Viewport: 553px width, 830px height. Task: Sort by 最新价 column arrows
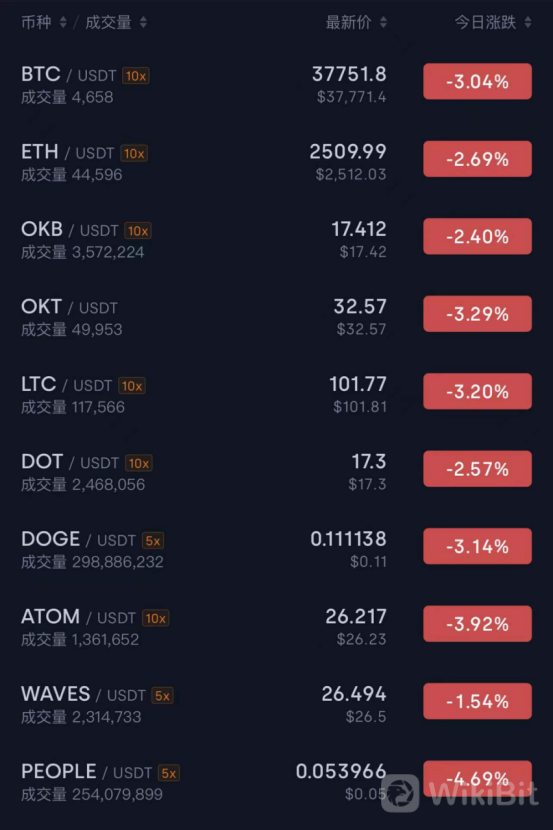coord(384,22)
